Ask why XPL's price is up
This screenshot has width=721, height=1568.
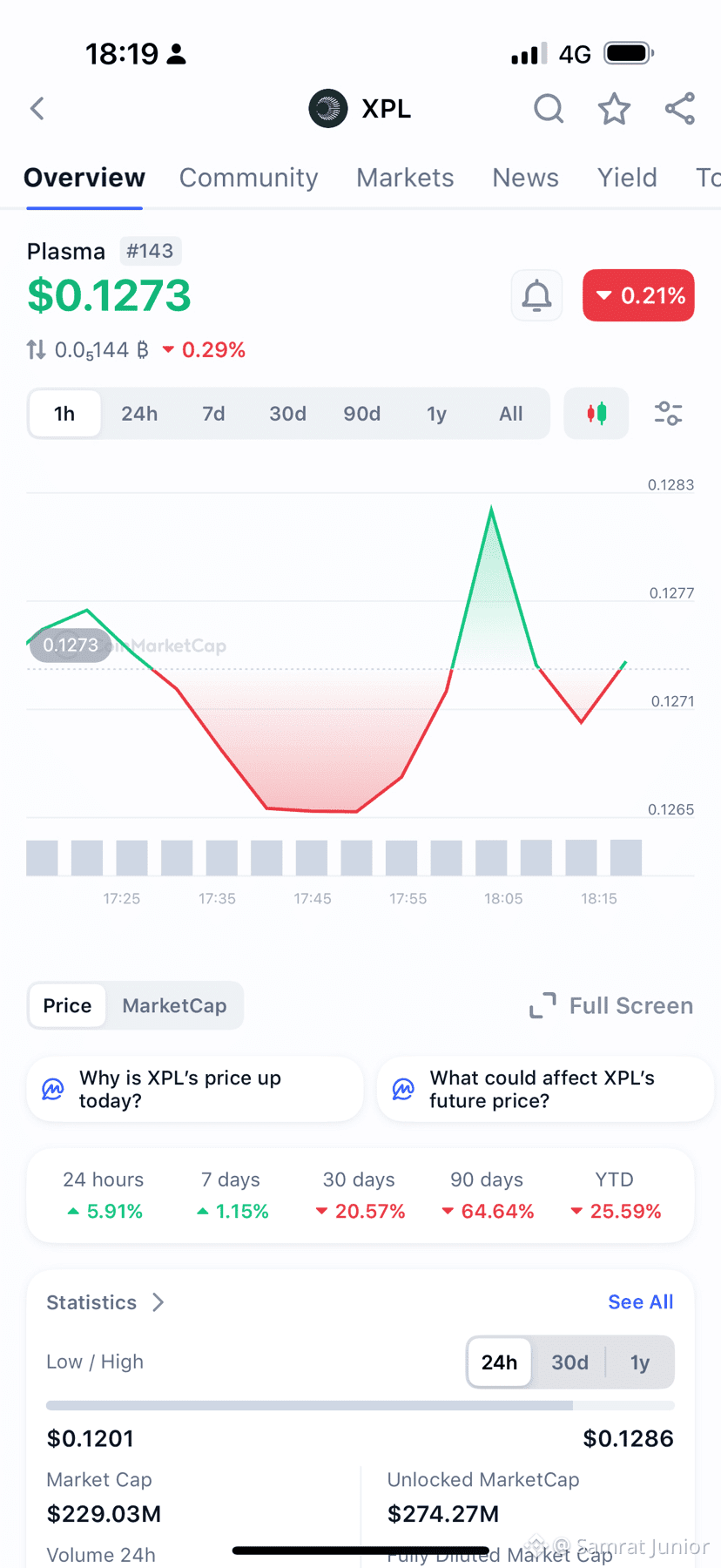click(x=195, y=1089)
